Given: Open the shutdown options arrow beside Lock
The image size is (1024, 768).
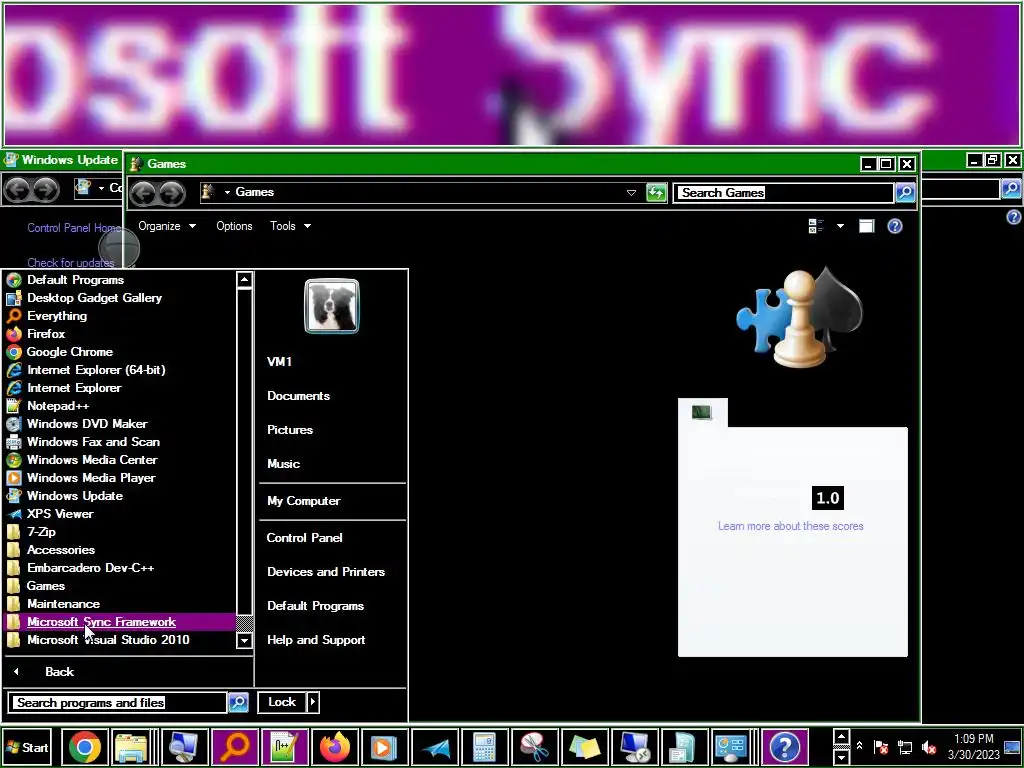Looking at the screenshot, I should tap(313, 702).
